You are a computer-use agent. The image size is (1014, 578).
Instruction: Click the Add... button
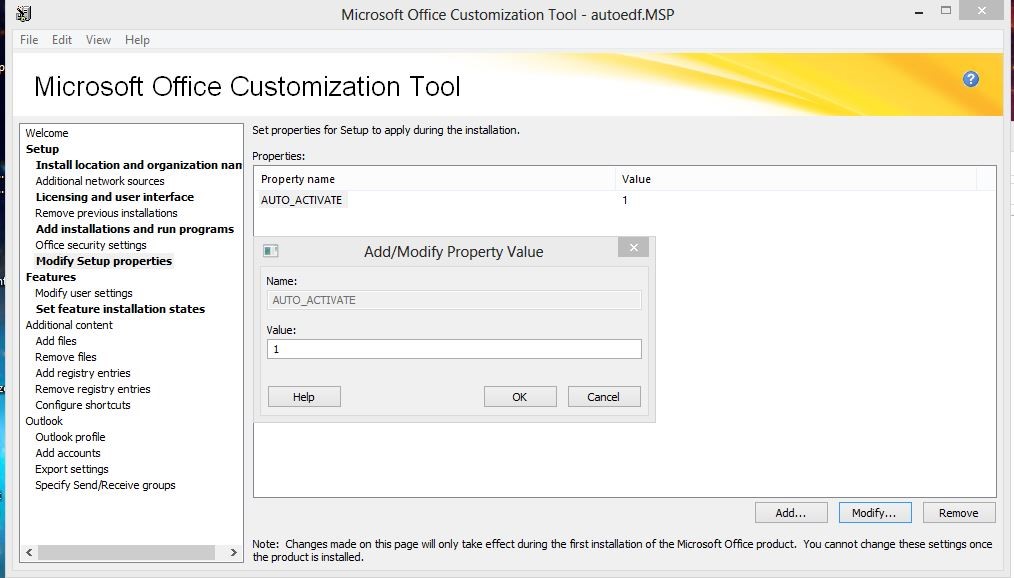click(791, 513)
